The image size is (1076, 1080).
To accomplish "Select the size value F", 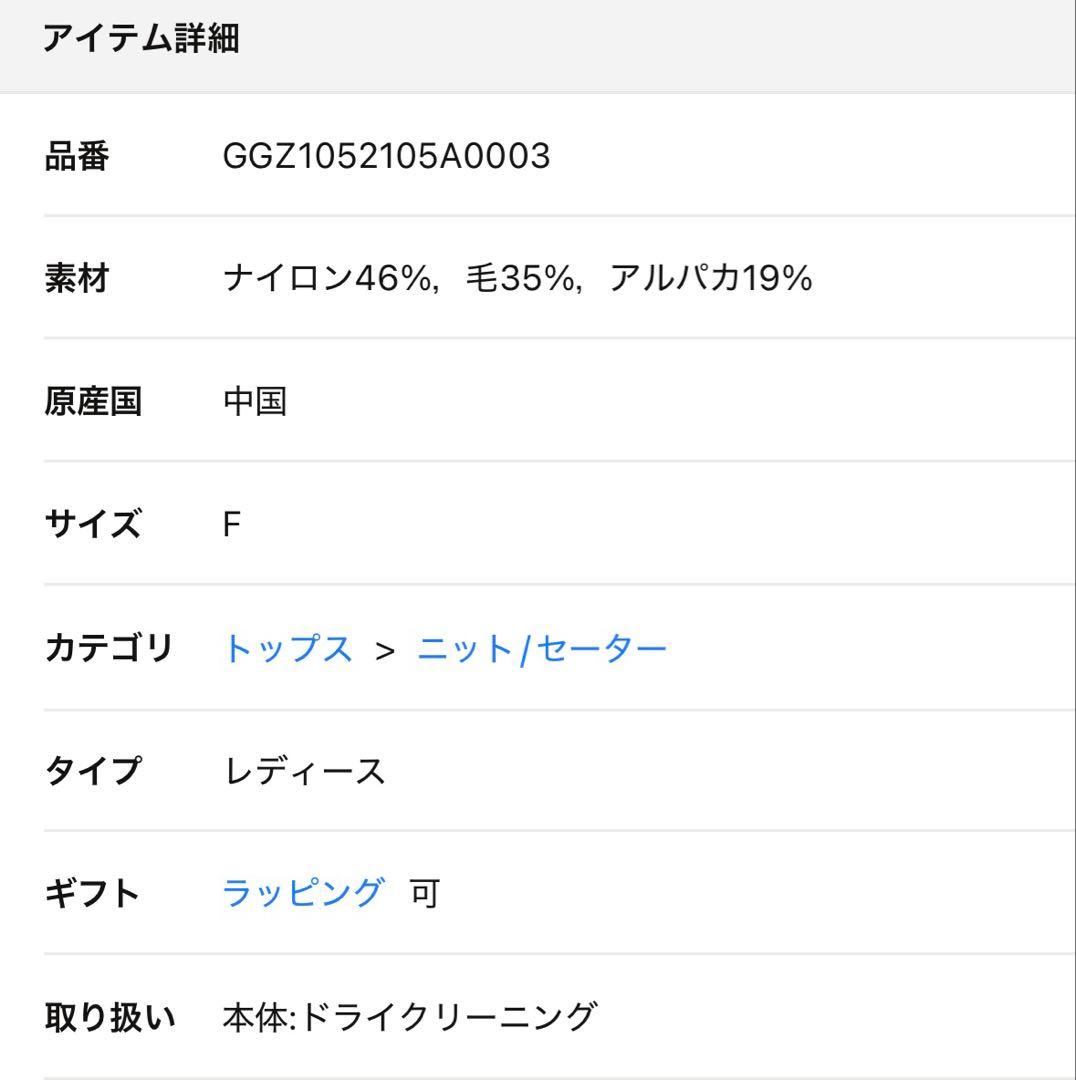I will [232, 524].
